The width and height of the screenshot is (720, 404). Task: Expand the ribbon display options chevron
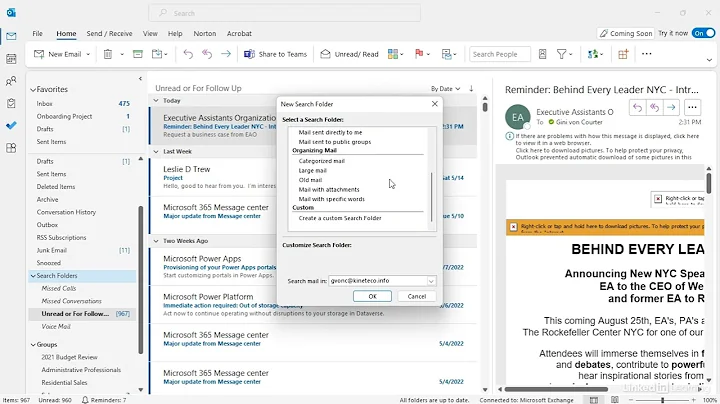click(709, 60)
